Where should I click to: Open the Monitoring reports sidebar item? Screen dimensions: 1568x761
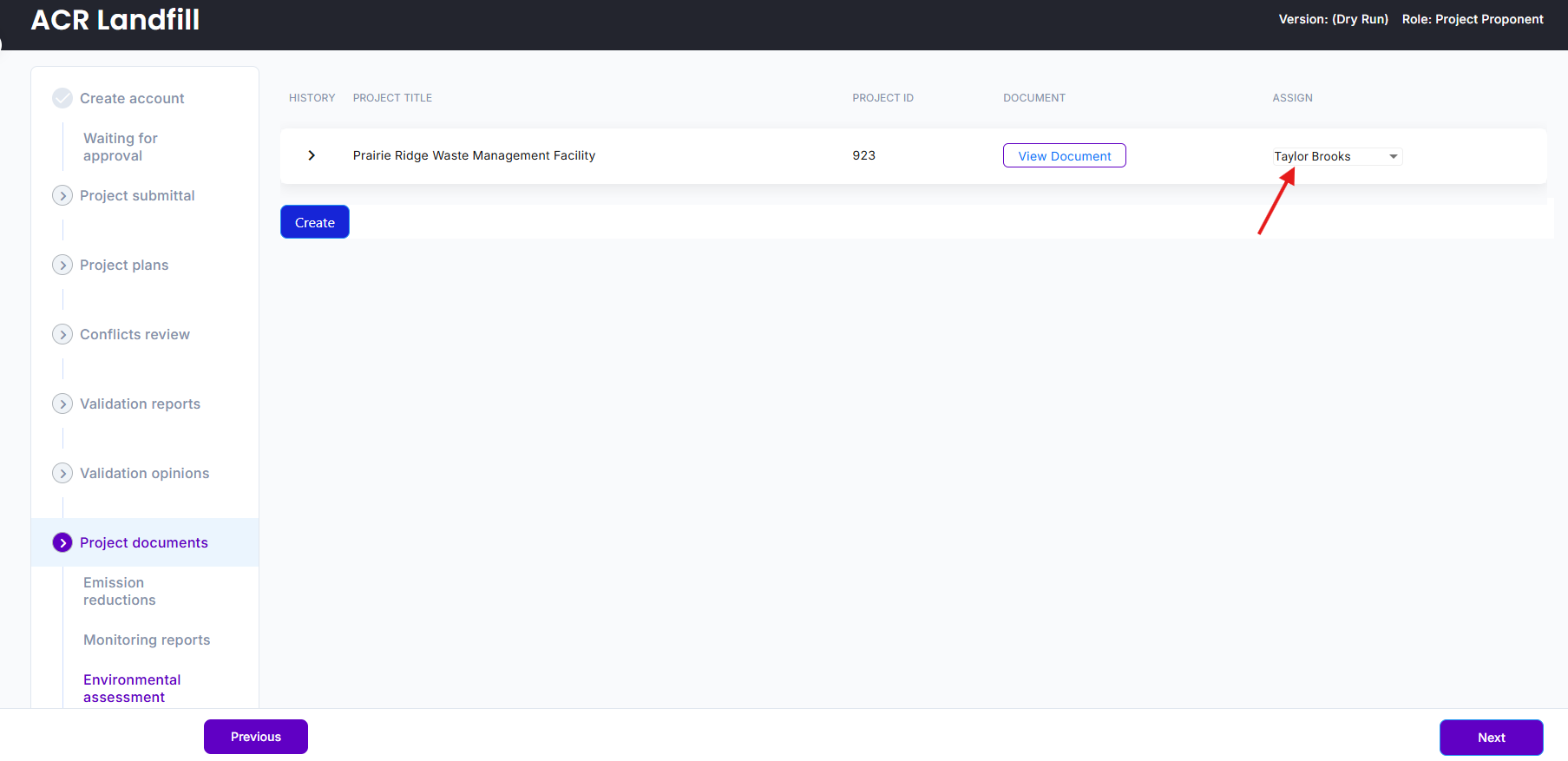pos(147,640)
